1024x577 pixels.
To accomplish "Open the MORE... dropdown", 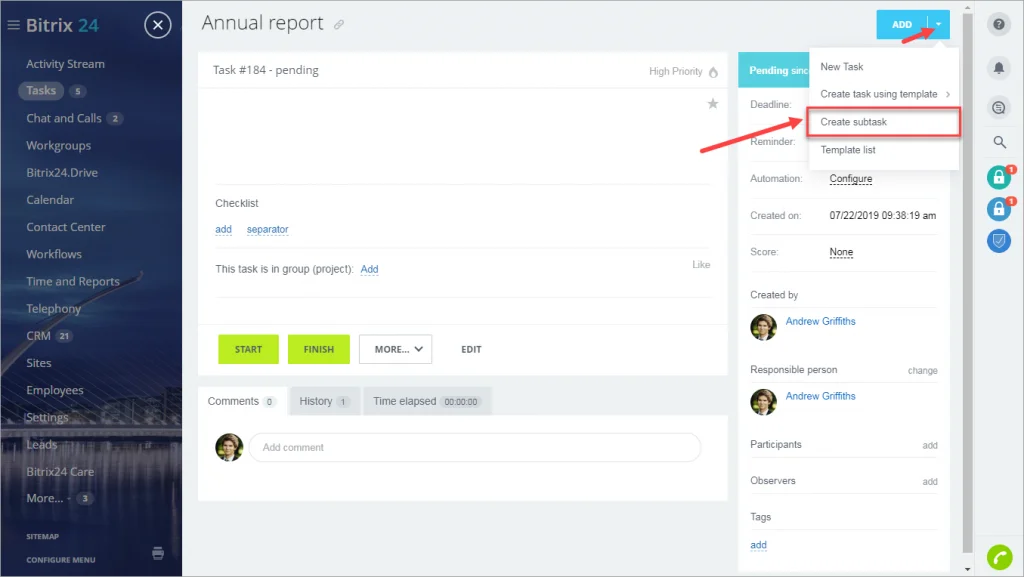I will pyautogui.click(x=394, y=349).
